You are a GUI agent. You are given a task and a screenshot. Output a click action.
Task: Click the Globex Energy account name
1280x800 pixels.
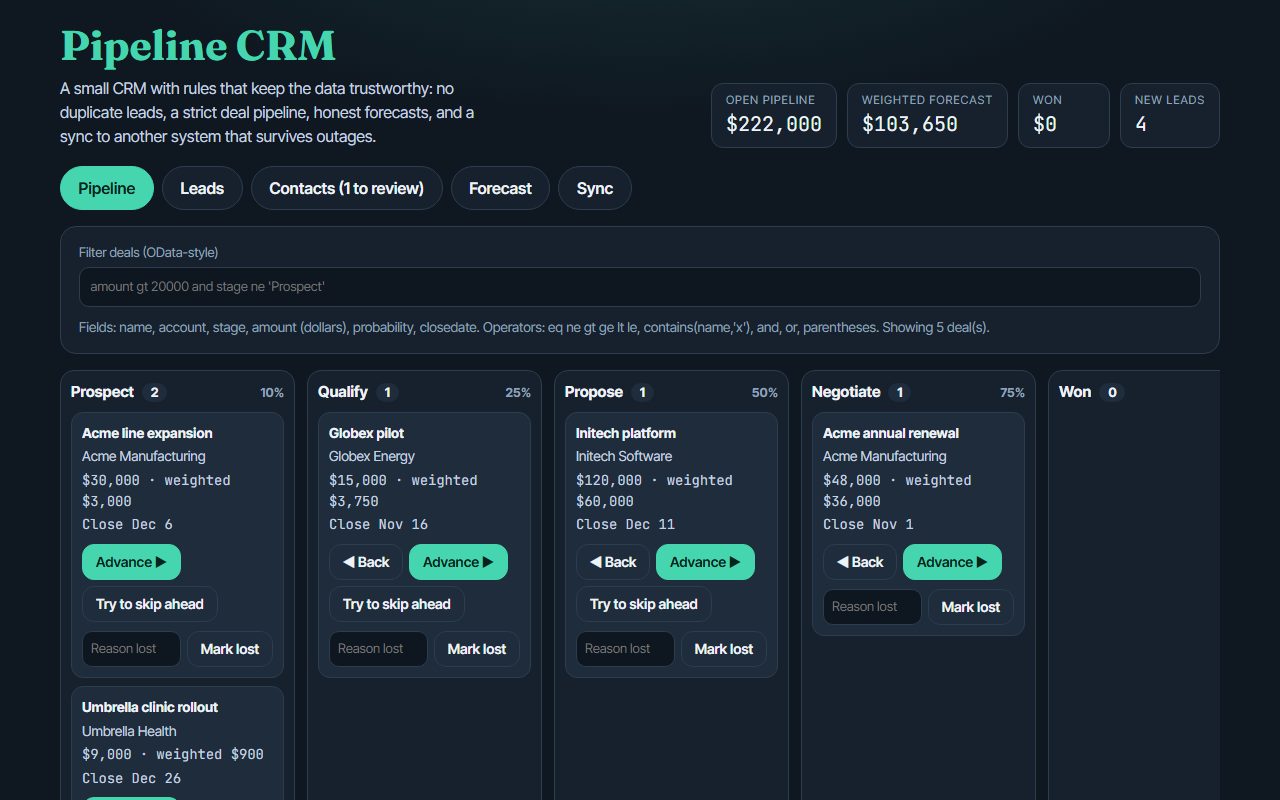click(372, 456)
